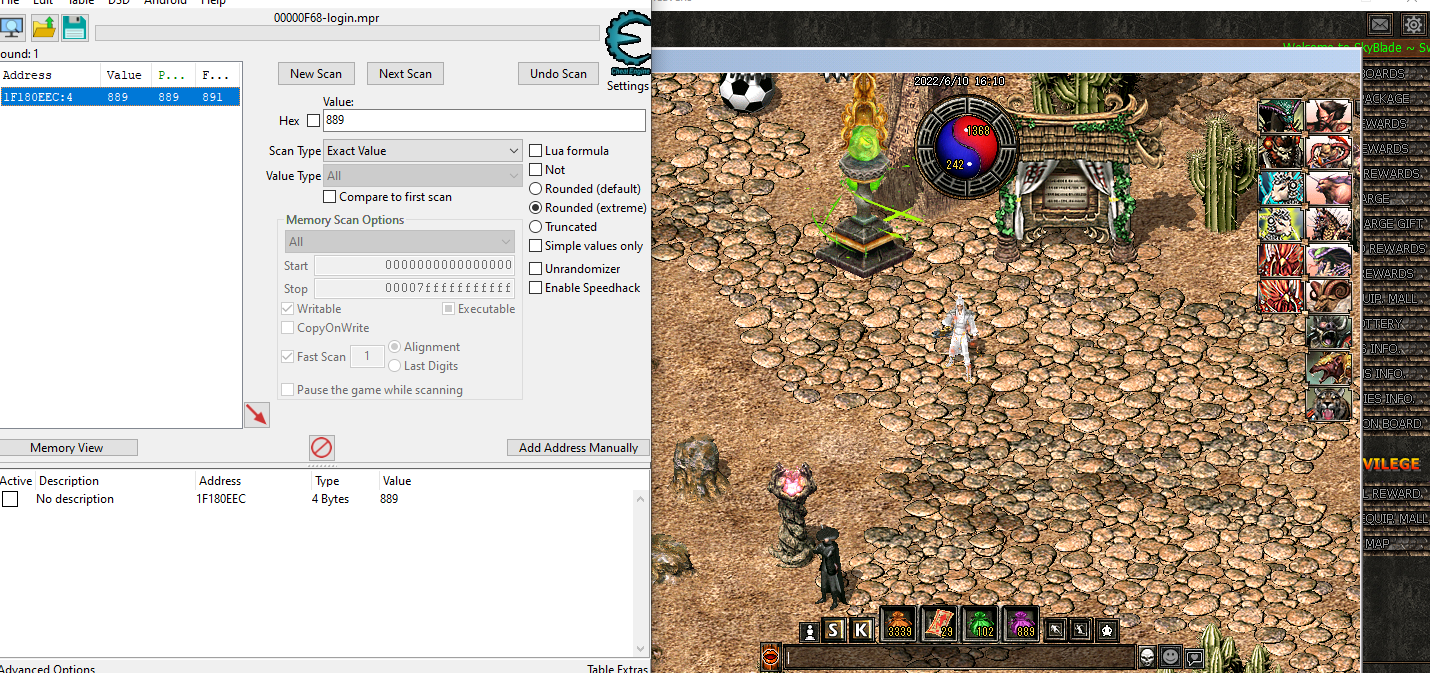1430x673 pixels.
Task: Click the red lips chat channel icon
Action: (x=770, y=657)
